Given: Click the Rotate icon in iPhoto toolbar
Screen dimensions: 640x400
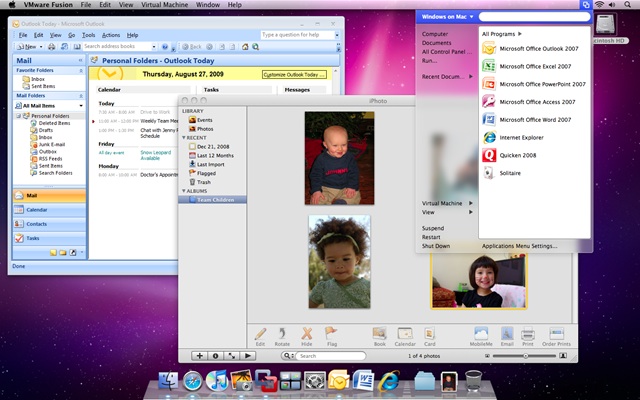Looking at the screenshot, I should click(282, 334).
